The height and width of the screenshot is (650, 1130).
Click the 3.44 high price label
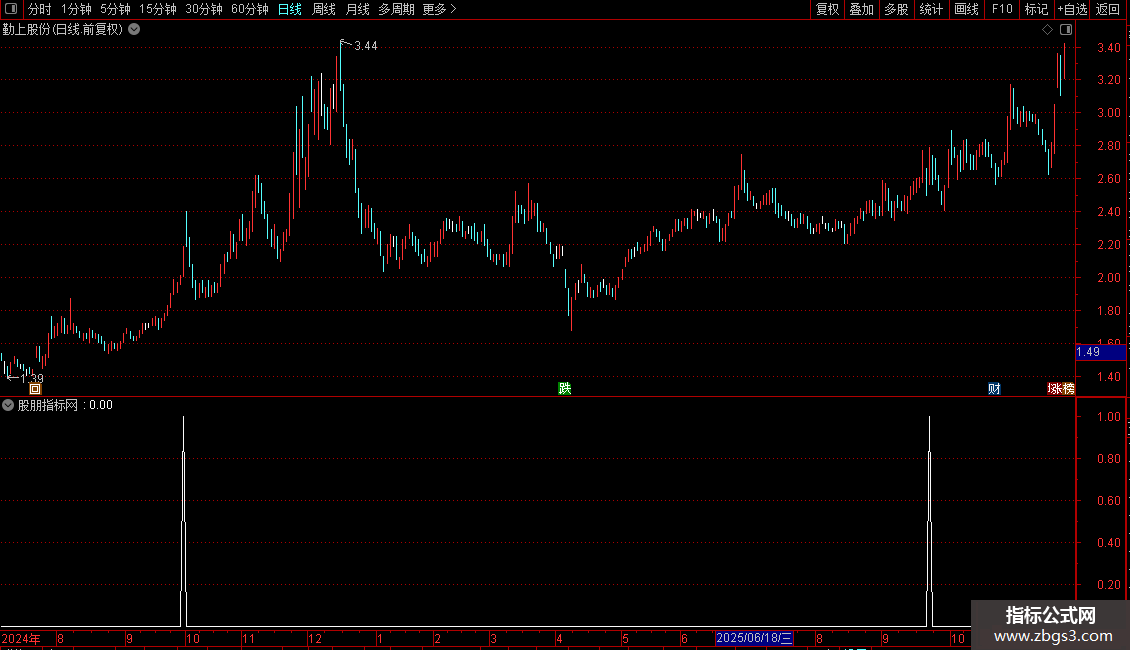[366, 46]
